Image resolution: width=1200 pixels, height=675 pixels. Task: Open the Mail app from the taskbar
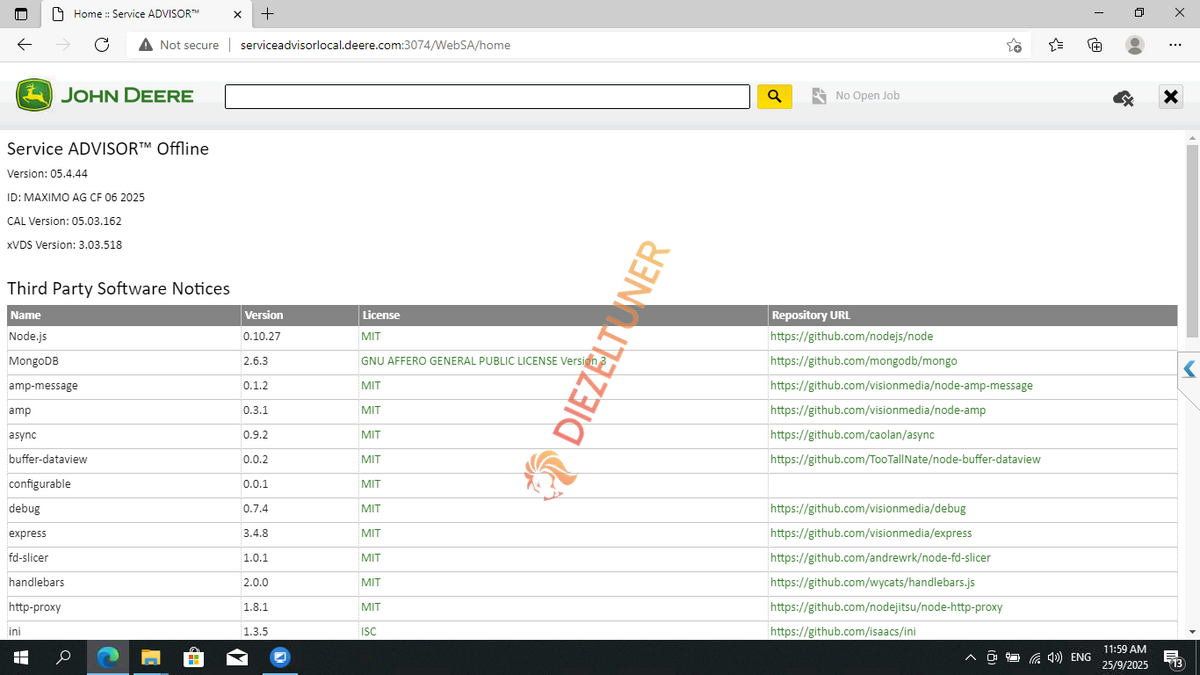pos(237,657)
